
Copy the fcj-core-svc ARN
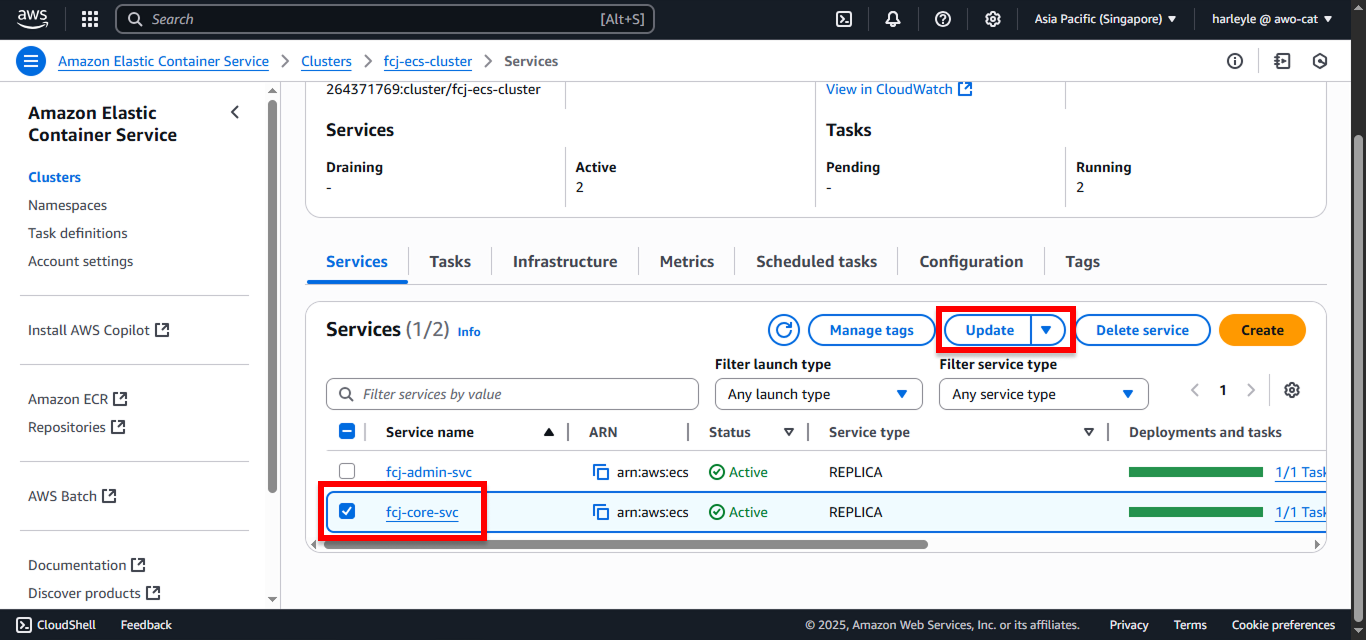click(601, 512)
